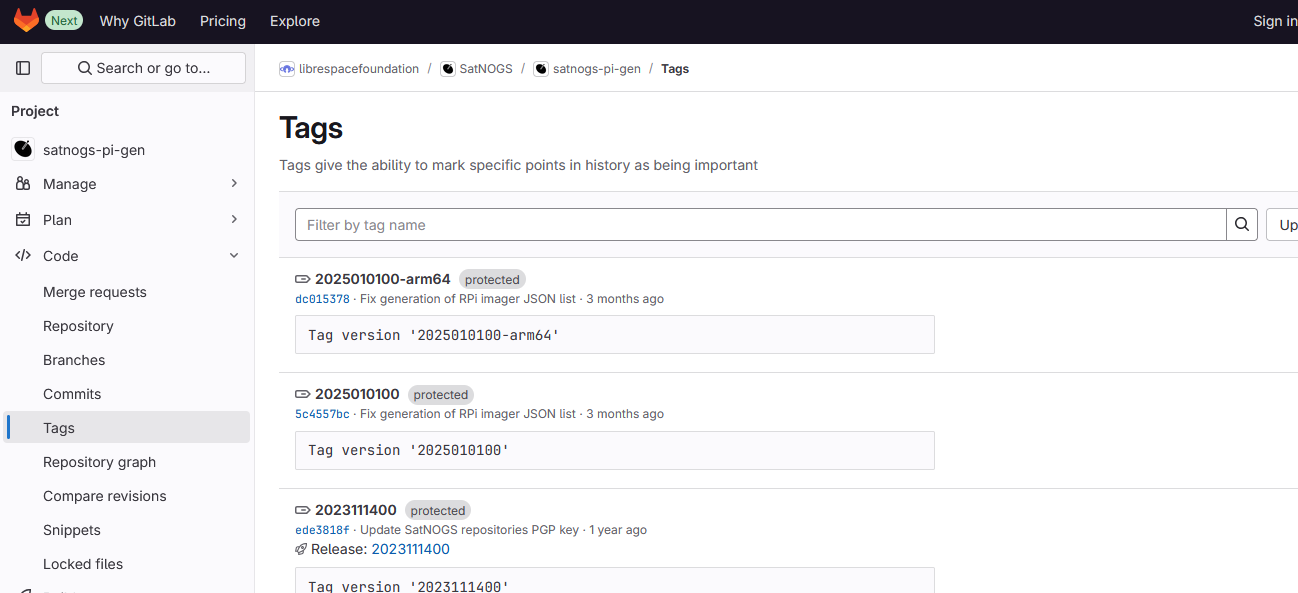Focus the Filter by tag name field

[x=761, y=225]
